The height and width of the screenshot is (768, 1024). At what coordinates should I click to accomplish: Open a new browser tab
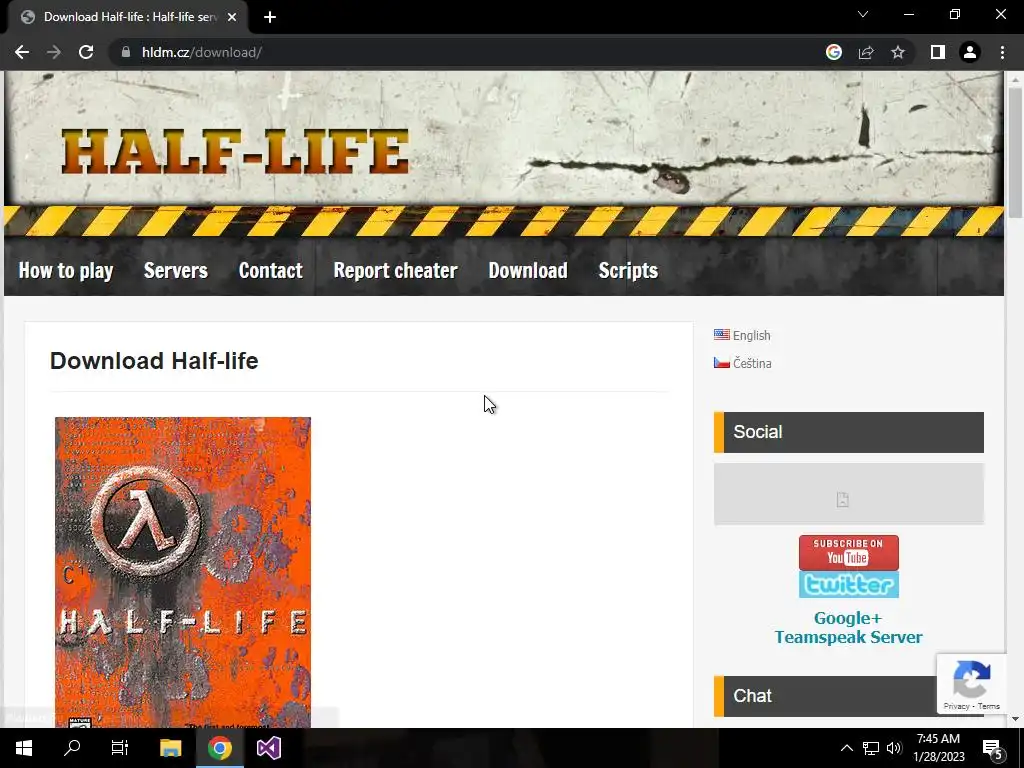point(270,17)
